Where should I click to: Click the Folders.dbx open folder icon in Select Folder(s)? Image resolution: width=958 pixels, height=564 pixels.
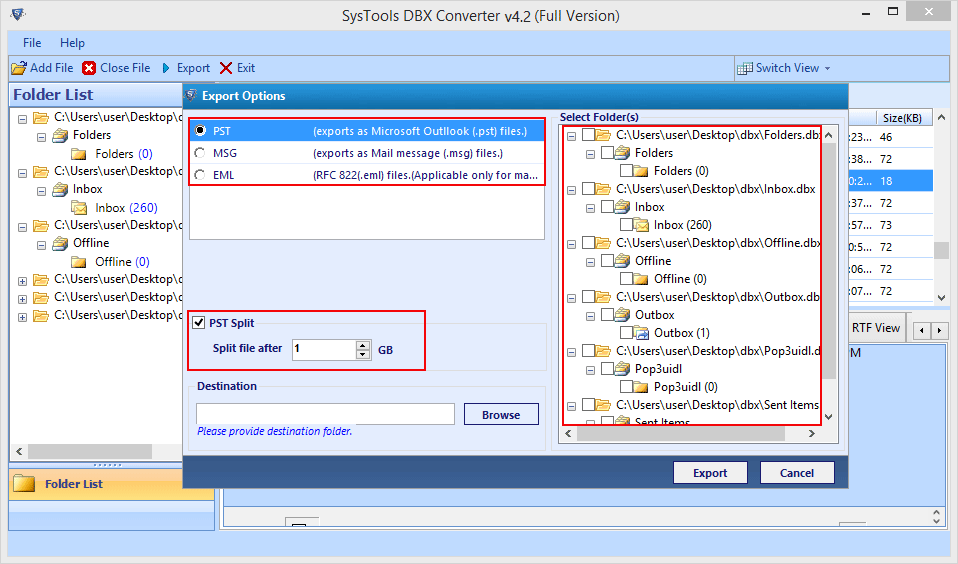coord(603,135)
